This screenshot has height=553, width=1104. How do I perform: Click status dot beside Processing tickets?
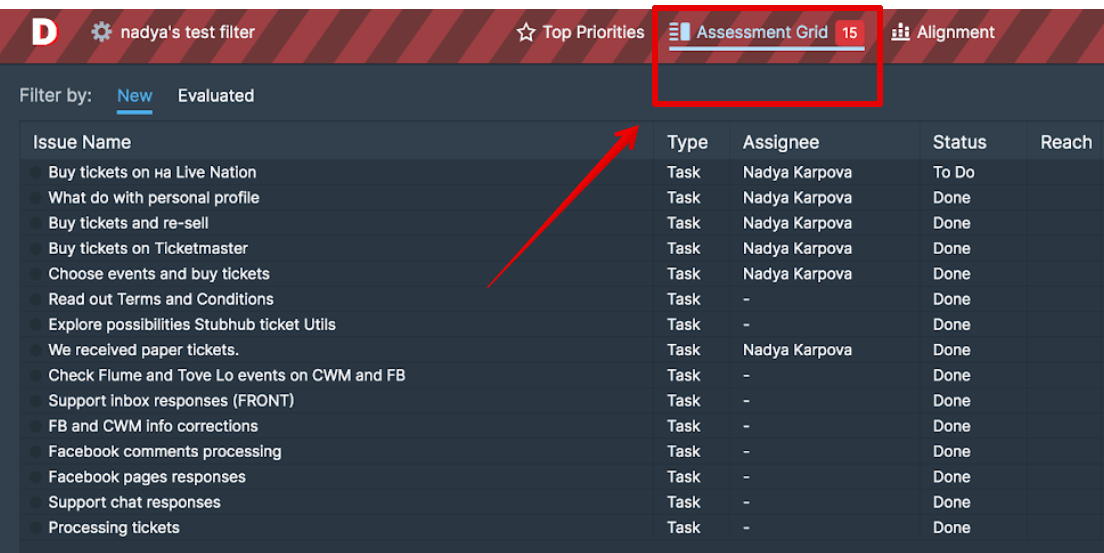tap(37, 528)
